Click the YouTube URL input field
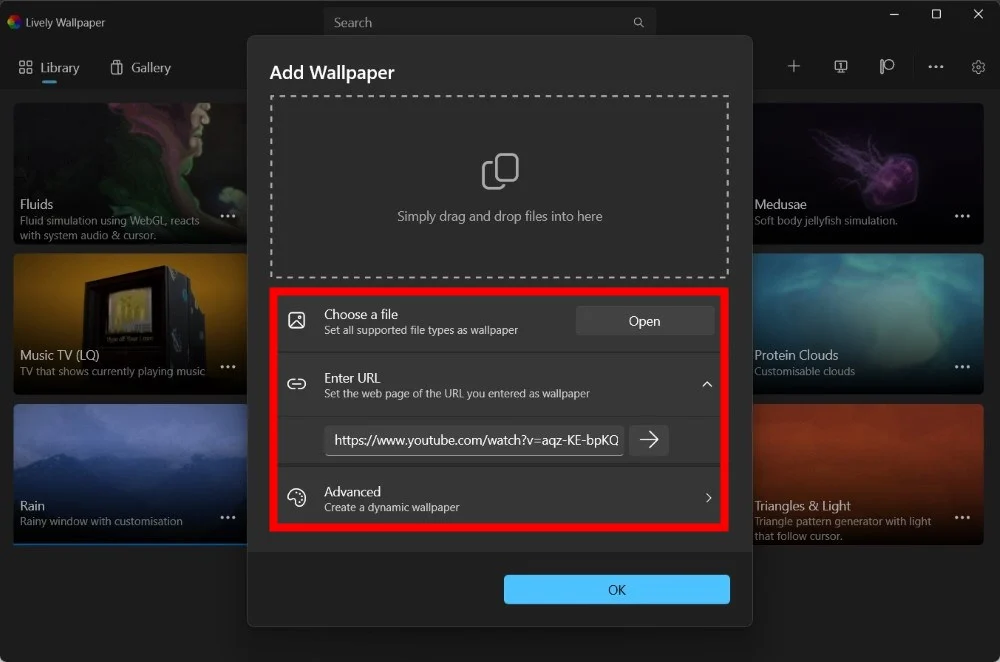This screenshot has height=662, width=1000. pyautogui.click(x=475, y=440)
